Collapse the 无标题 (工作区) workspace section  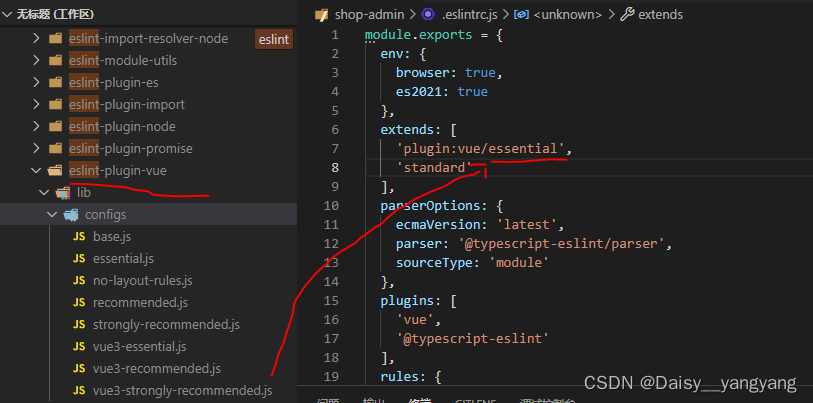click(7, 15)
